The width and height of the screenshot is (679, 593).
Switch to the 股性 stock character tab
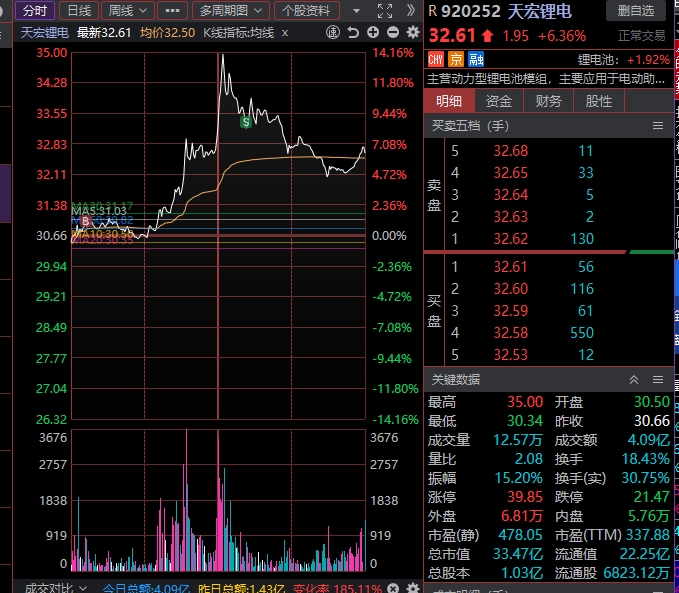click(599, 101)
